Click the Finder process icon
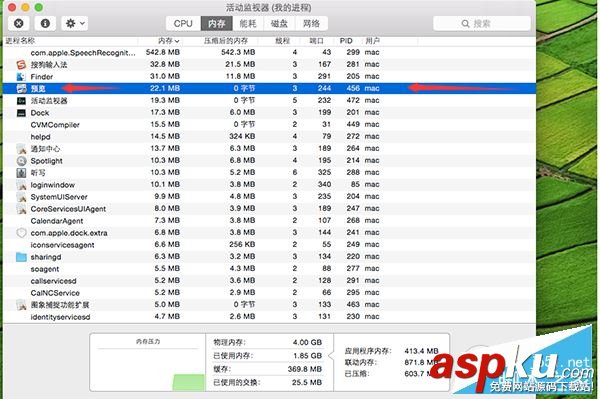The width and height of the screenshot is (600, 399). point(21,77)
